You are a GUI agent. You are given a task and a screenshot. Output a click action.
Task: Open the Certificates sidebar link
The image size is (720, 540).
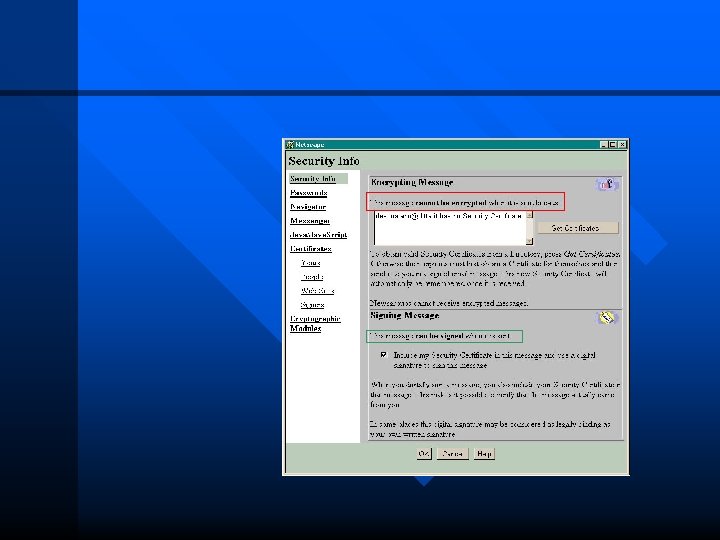pyautogui.click(x=311, y=249)
